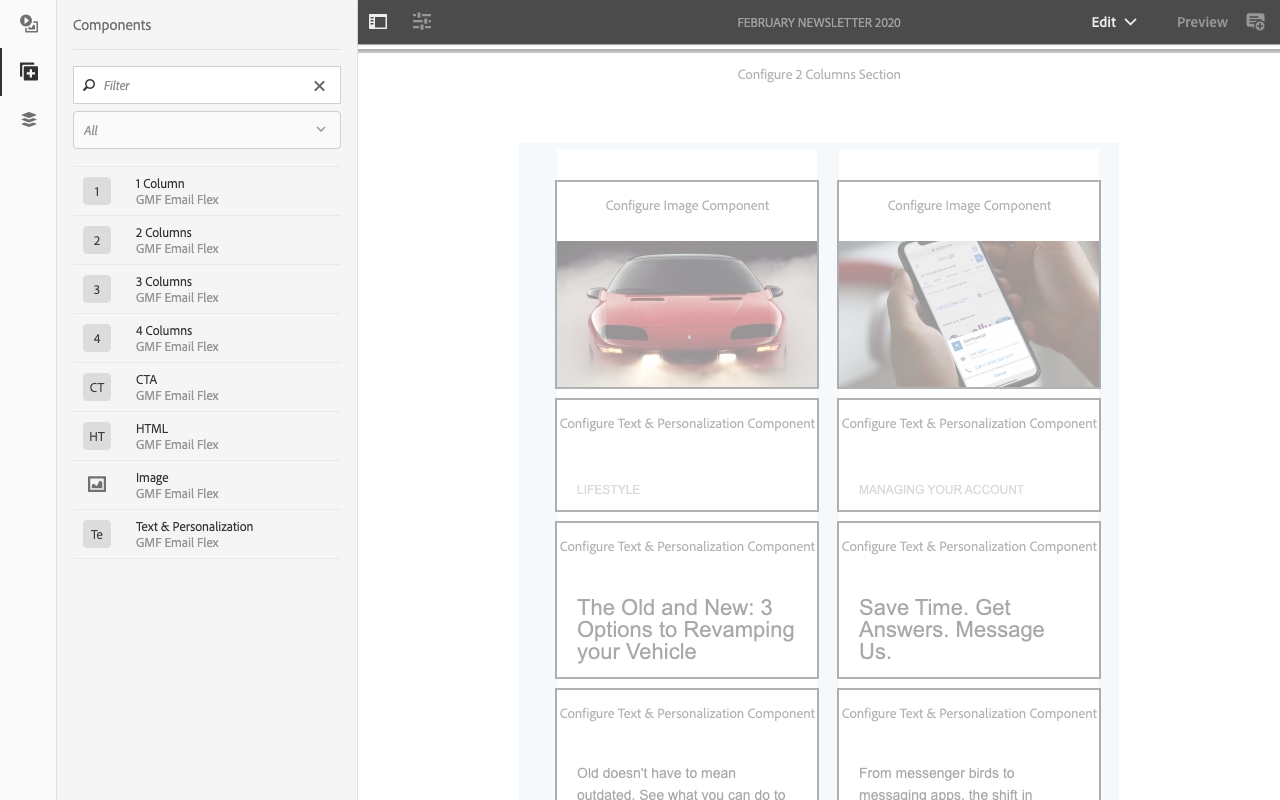Click the FEBRUARY NEWSLETTER 2020 page title
This screenshot has width=1280, height=800.
click(x=819, y=22)
